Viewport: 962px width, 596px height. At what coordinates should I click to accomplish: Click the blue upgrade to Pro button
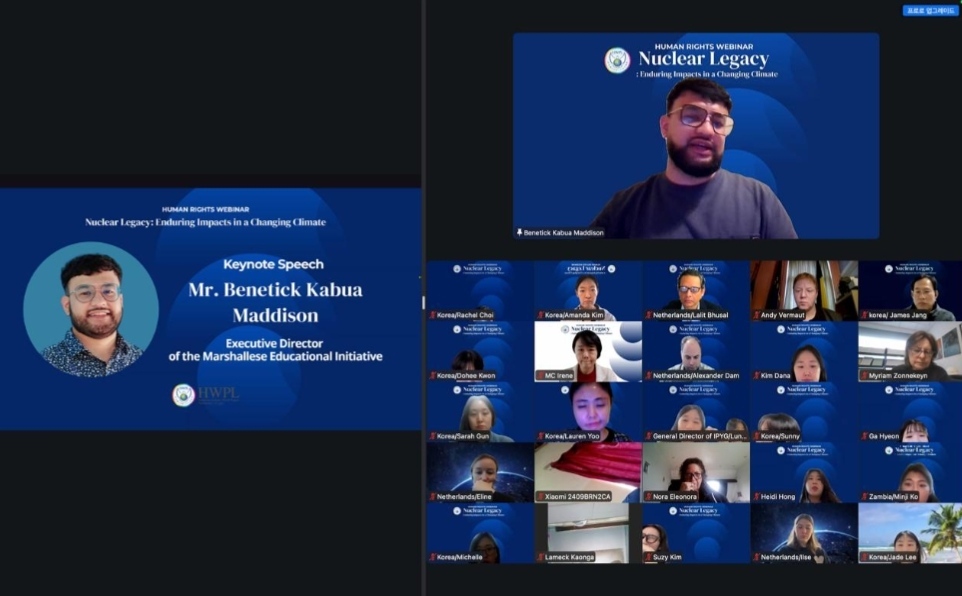pos(930,11)
